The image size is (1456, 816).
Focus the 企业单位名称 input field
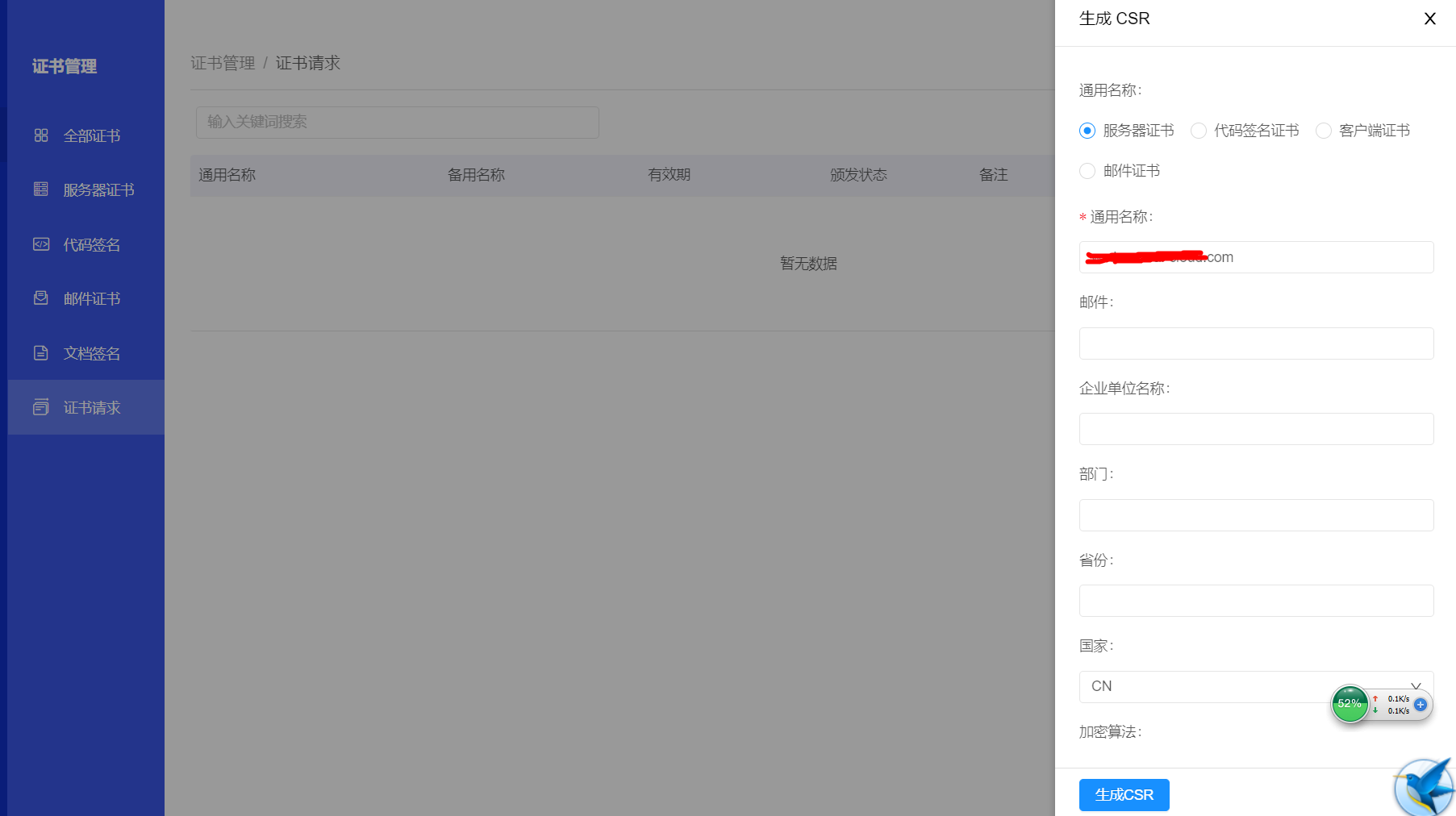(x=1256, y=429)
